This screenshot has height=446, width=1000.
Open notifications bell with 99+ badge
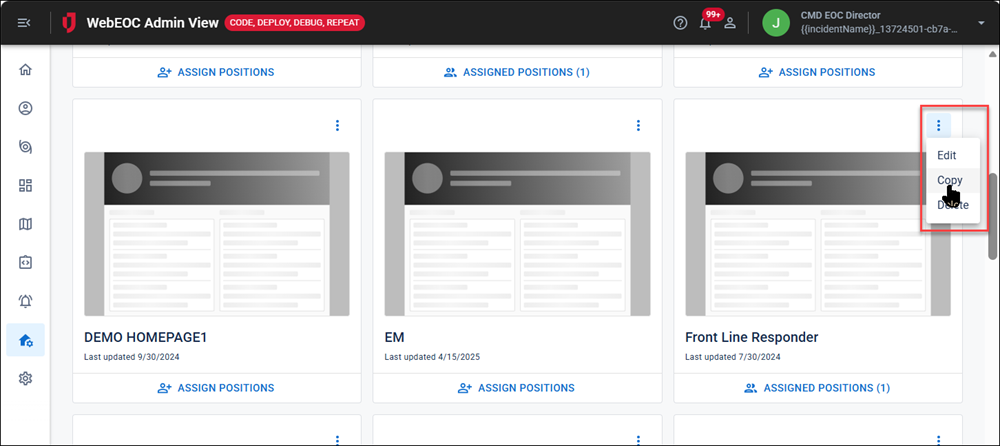705,23
